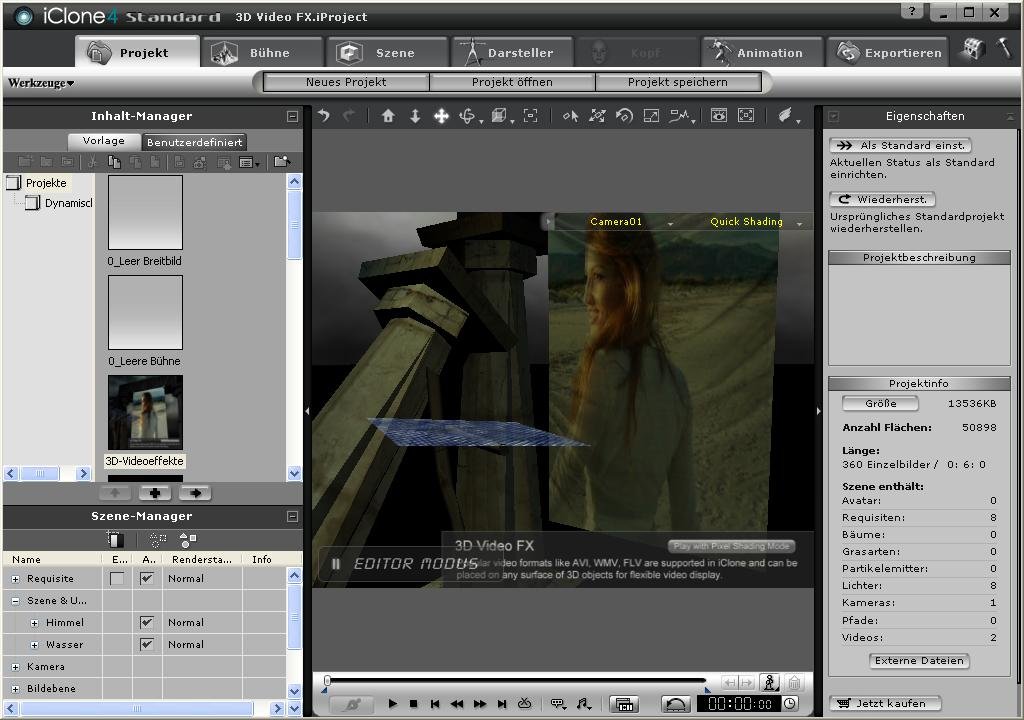The image size is (1024, 720).
Task: Select the 3D-Videoeffekte thumbnail
Action: coord(145,412)
